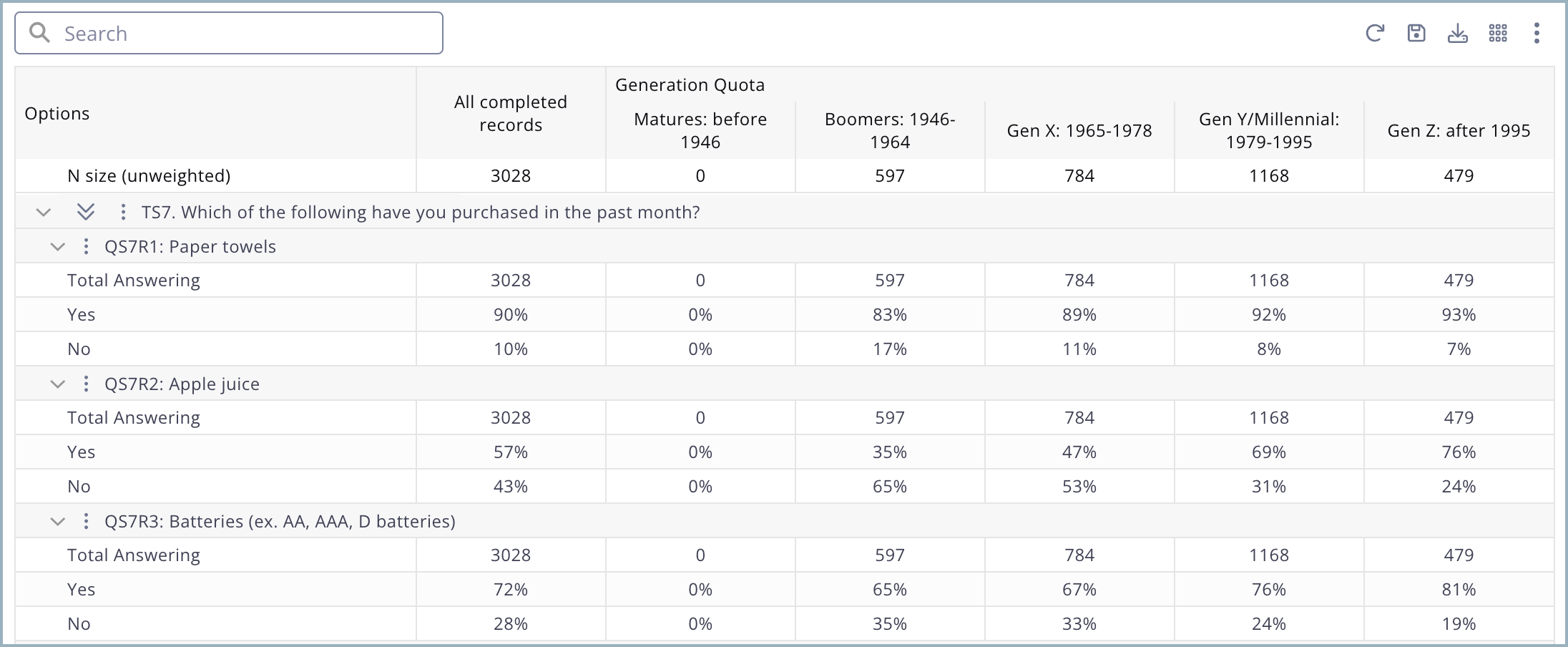The width and height of the screenshot is (1568, 647).
Task: Click the search magnifier icon
Action: 40,33
